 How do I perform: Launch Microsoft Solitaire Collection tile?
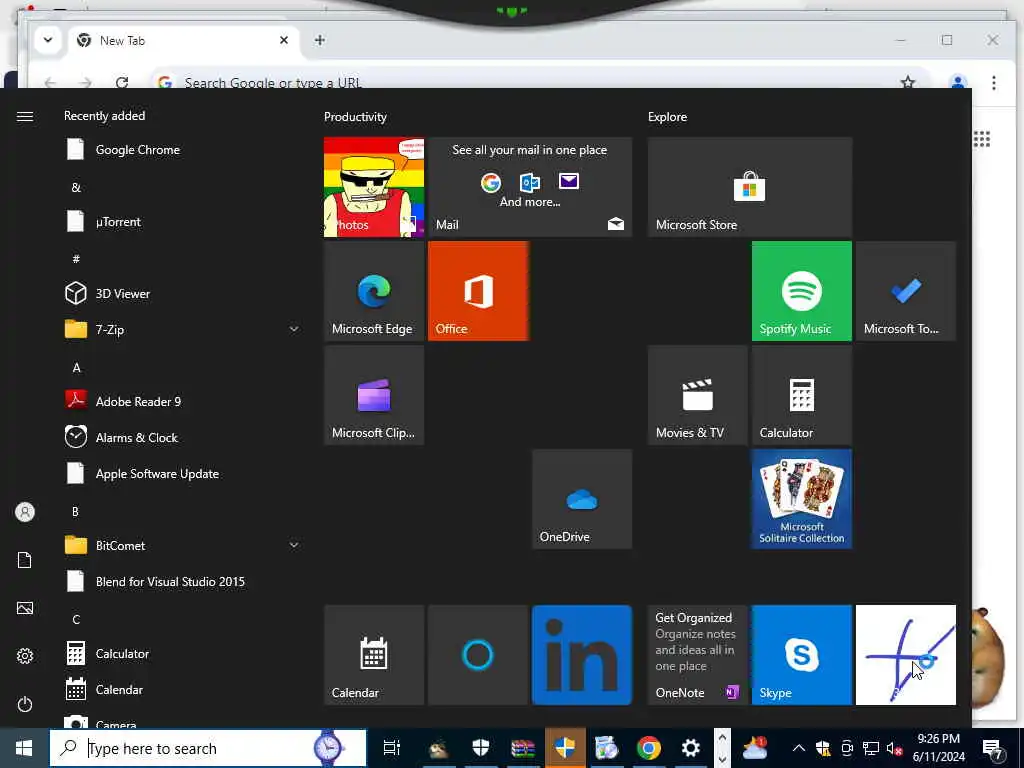point(802,499)
